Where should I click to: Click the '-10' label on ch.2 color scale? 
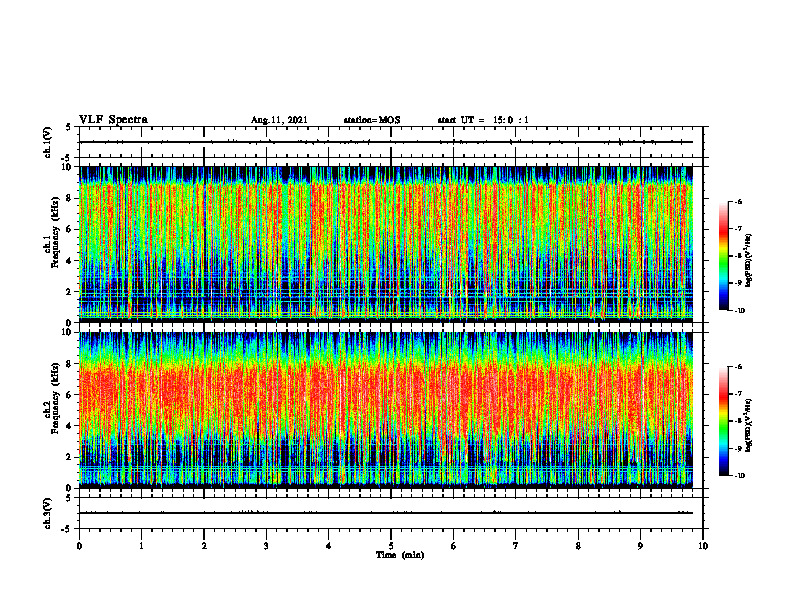point(739,475)
